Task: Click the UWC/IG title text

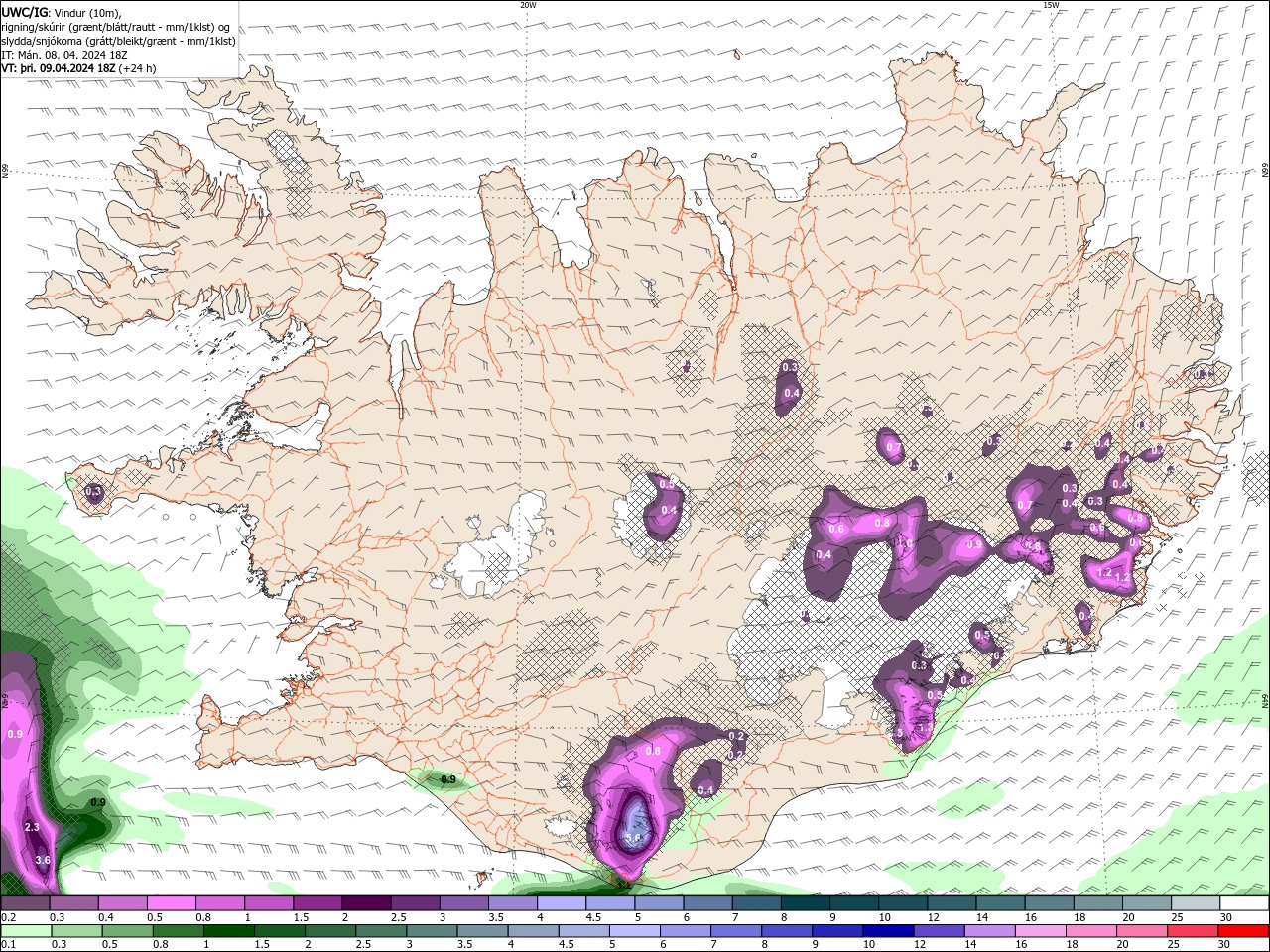Action: [24, 12]
